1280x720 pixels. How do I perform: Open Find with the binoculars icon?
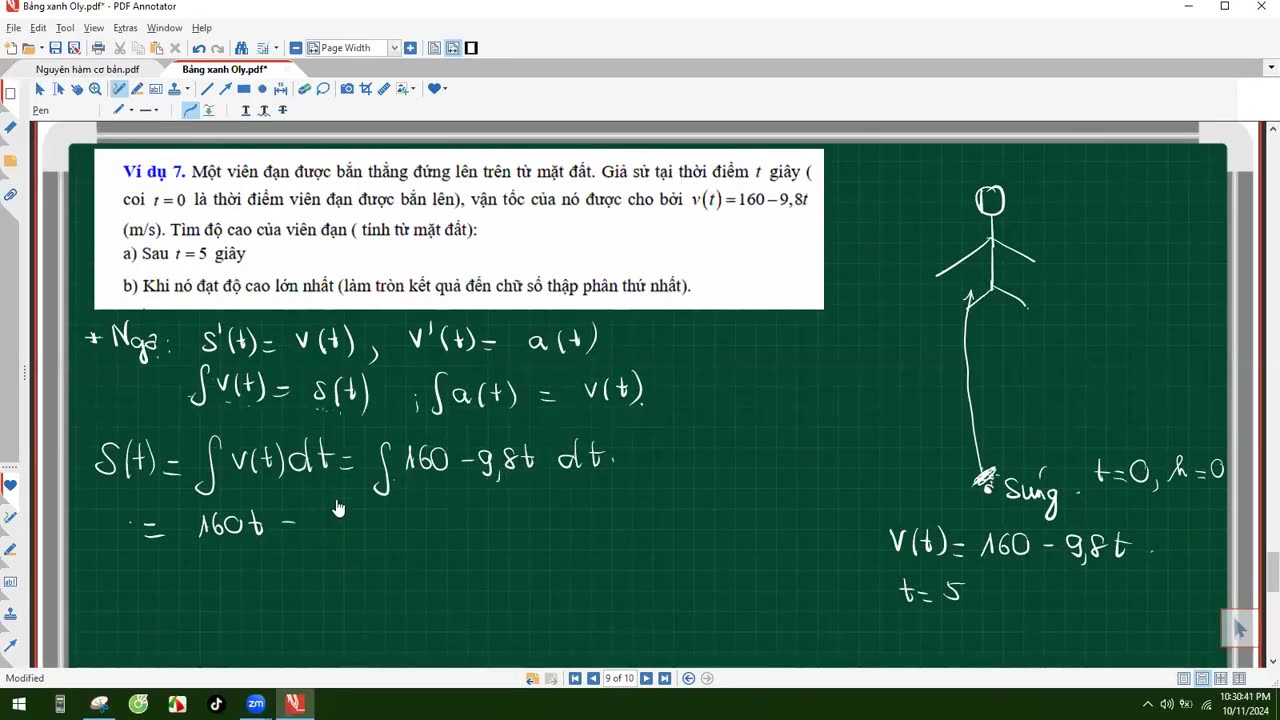click(x=241, y=48)
